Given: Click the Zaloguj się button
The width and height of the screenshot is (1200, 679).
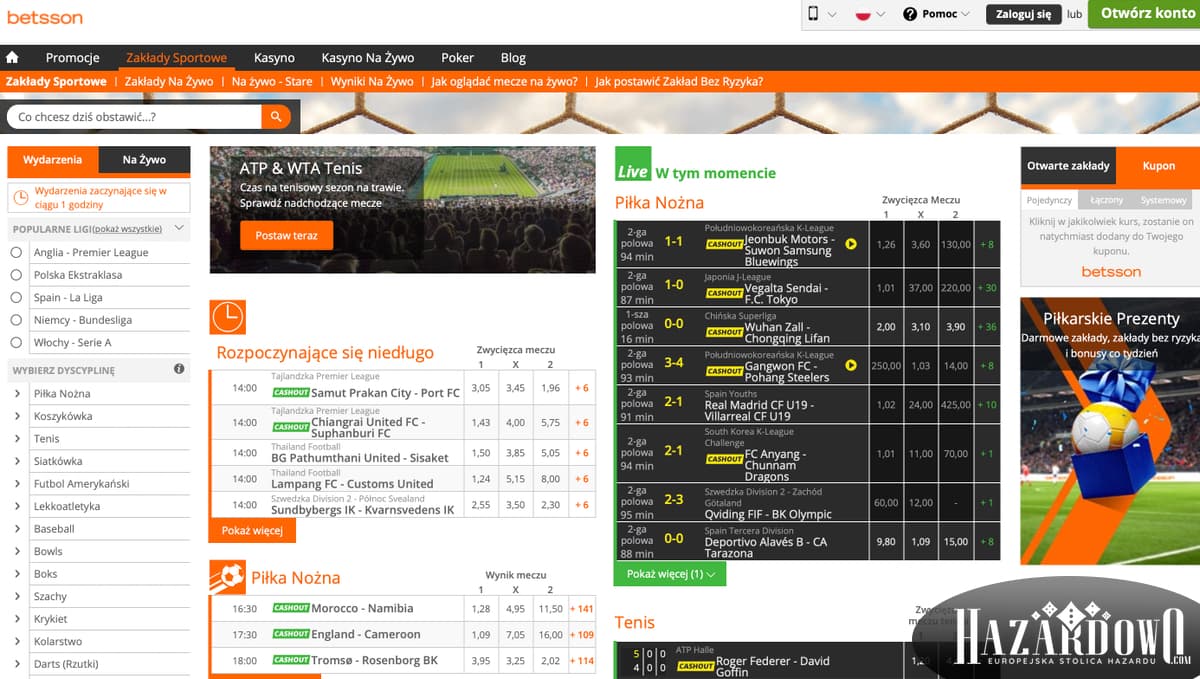Looking at the screenshot, I should click(x=1023, y=14).
